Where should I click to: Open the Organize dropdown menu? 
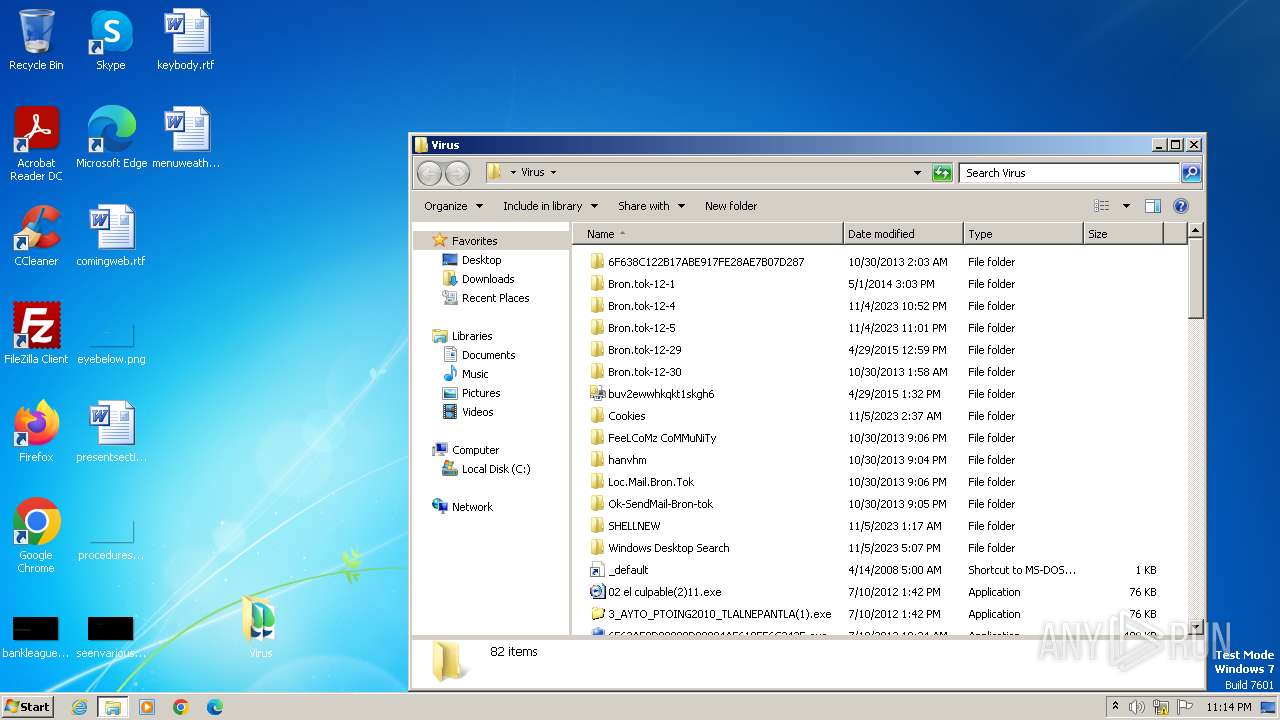(x=453, y=206)
